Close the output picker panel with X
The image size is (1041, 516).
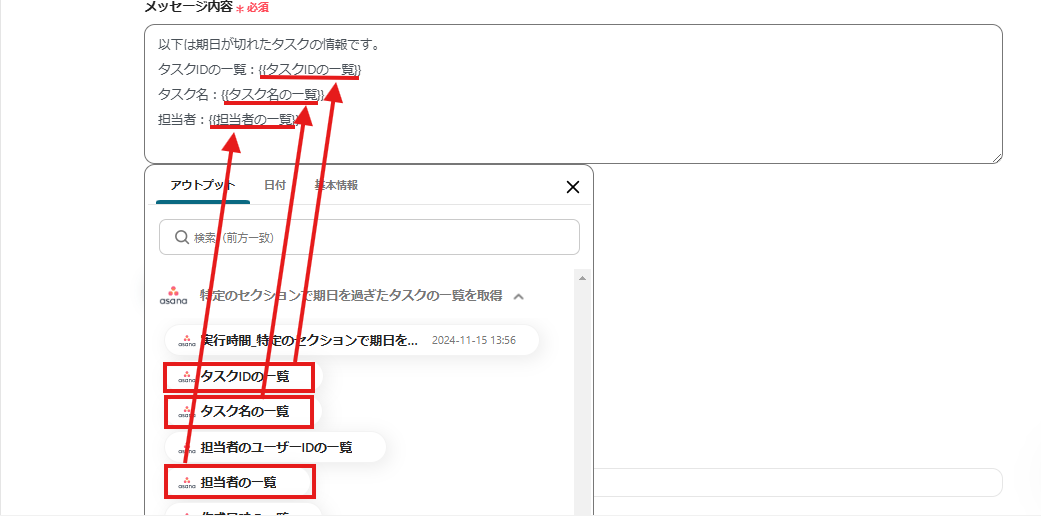572,187
